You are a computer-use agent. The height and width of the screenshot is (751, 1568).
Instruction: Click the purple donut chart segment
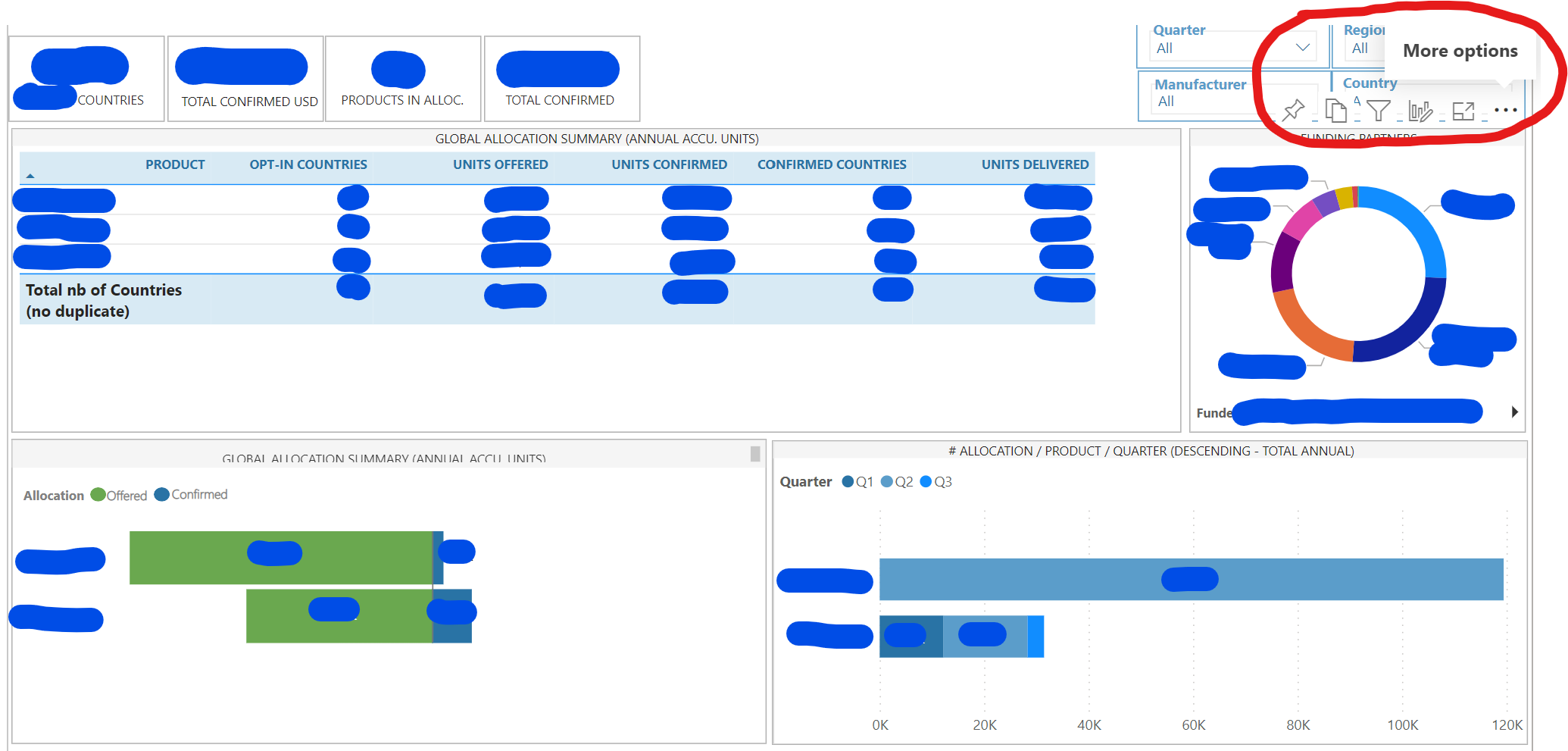coord(1282,264)
